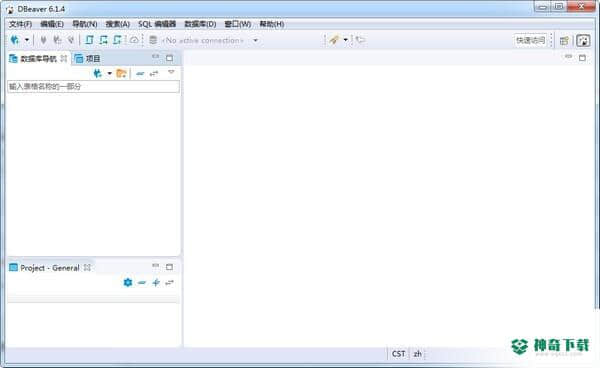Click the table name filter input field
The height and width of the screenshot is (368, 600).
pyautogui.click(x=93, y=86)
